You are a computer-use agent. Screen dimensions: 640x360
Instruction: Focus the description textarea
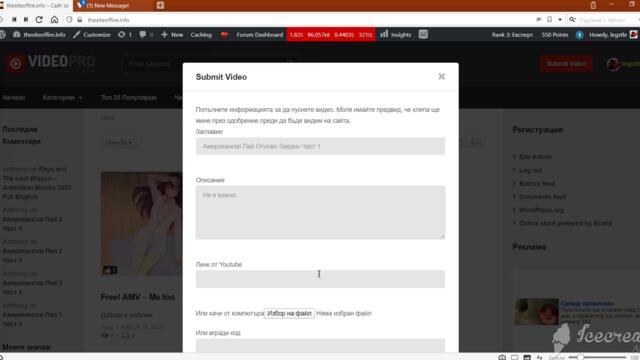[x=320, y=212]
